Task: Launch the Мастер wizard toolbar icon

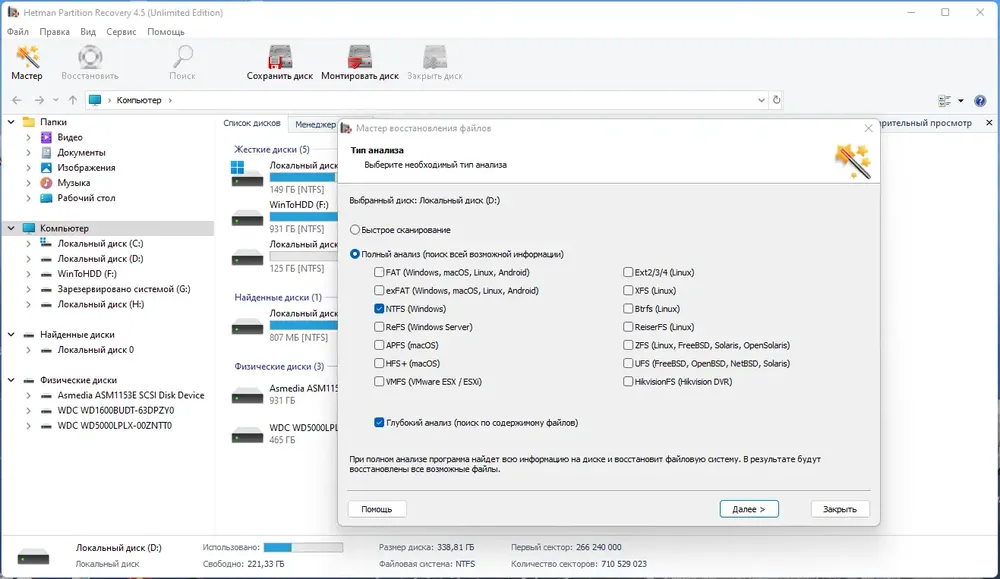Action: coord(27,63)
